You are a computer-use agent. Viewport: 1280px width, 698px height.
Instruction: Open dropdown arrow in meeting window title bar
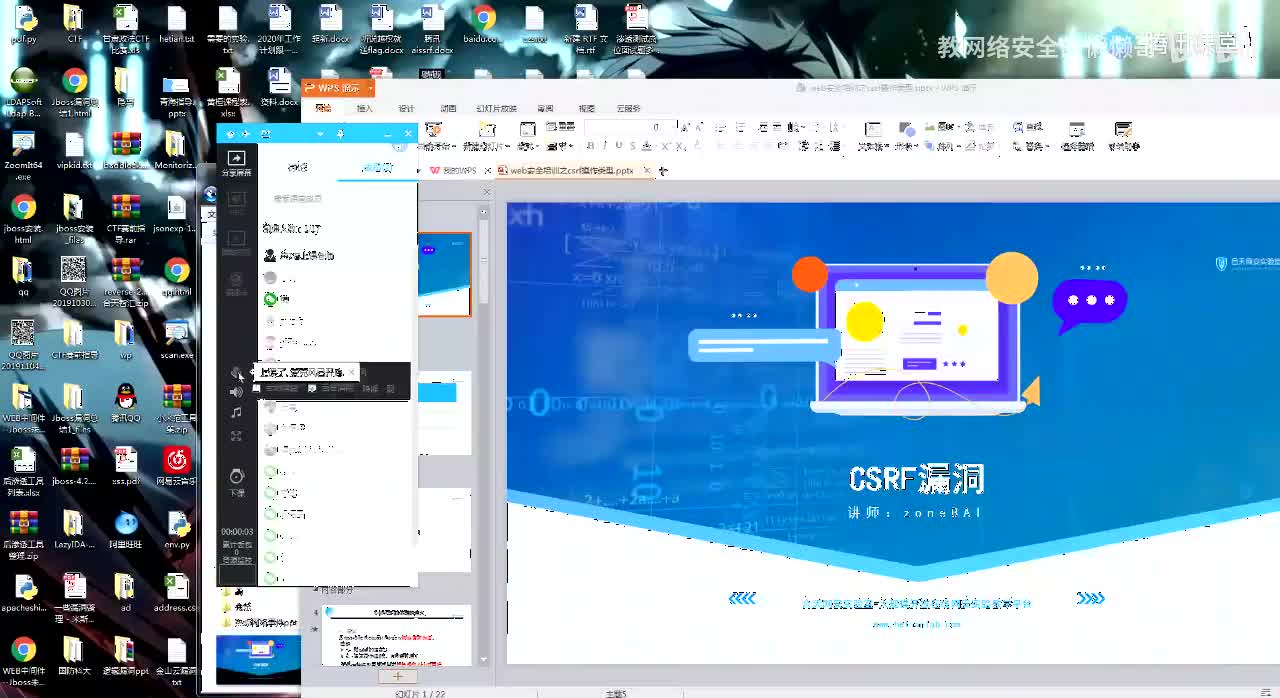click(x=320, y=134)
